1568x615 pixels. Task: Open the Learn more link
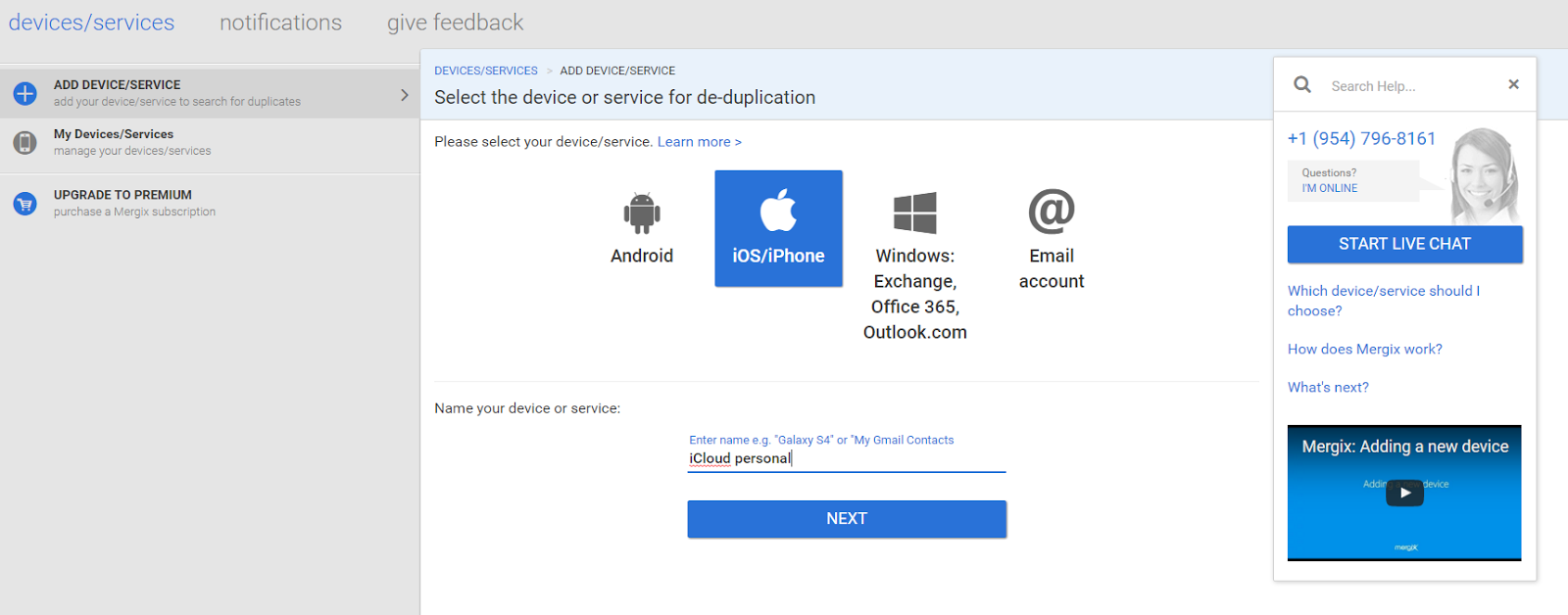[699, 142]
